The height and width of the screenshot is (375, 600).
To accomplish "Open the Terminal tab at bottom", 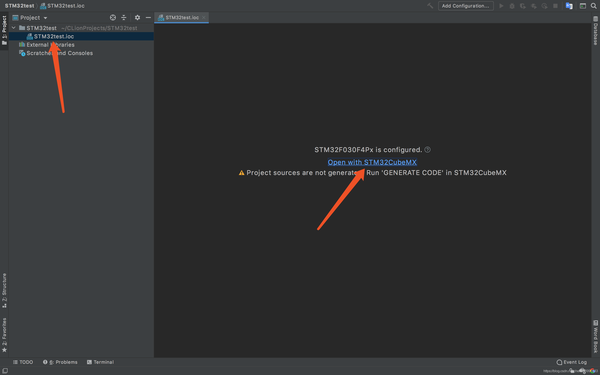I will (100, 362).
